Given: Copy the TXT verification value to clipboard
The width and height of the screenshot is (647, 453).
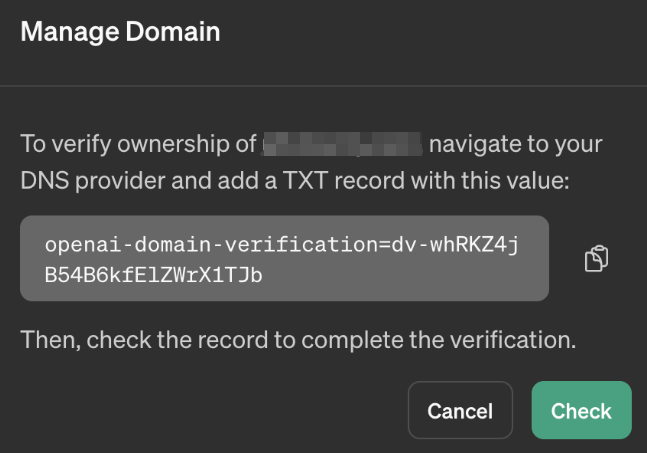Looking at the screenshot, I should (596, 259).
